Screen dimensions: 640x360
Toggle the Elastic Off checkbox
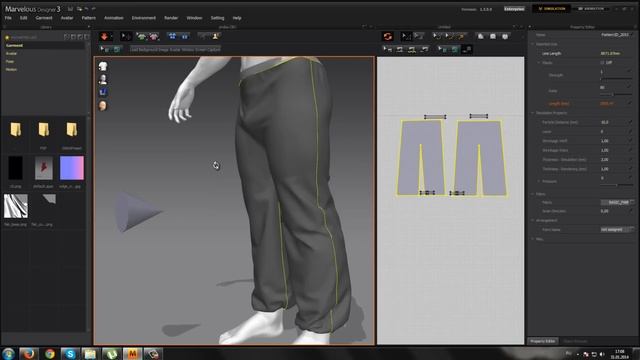click(602, 62)
